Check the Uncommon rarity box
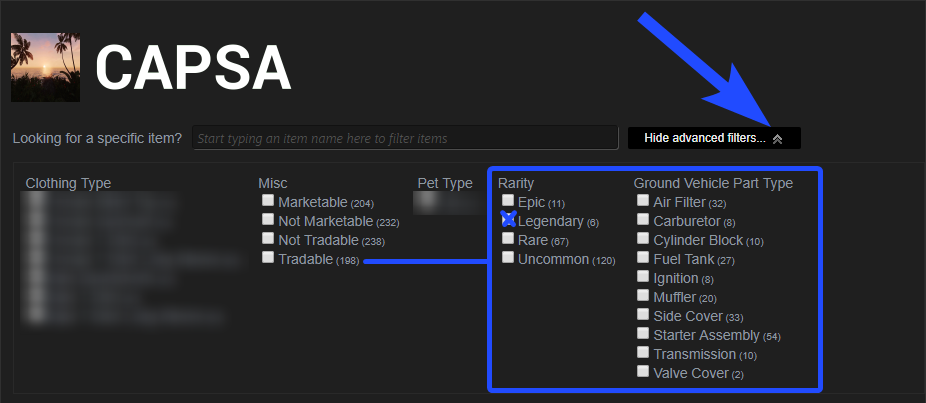Viewport: 926px width, 403px height. (x=508, y=258)
